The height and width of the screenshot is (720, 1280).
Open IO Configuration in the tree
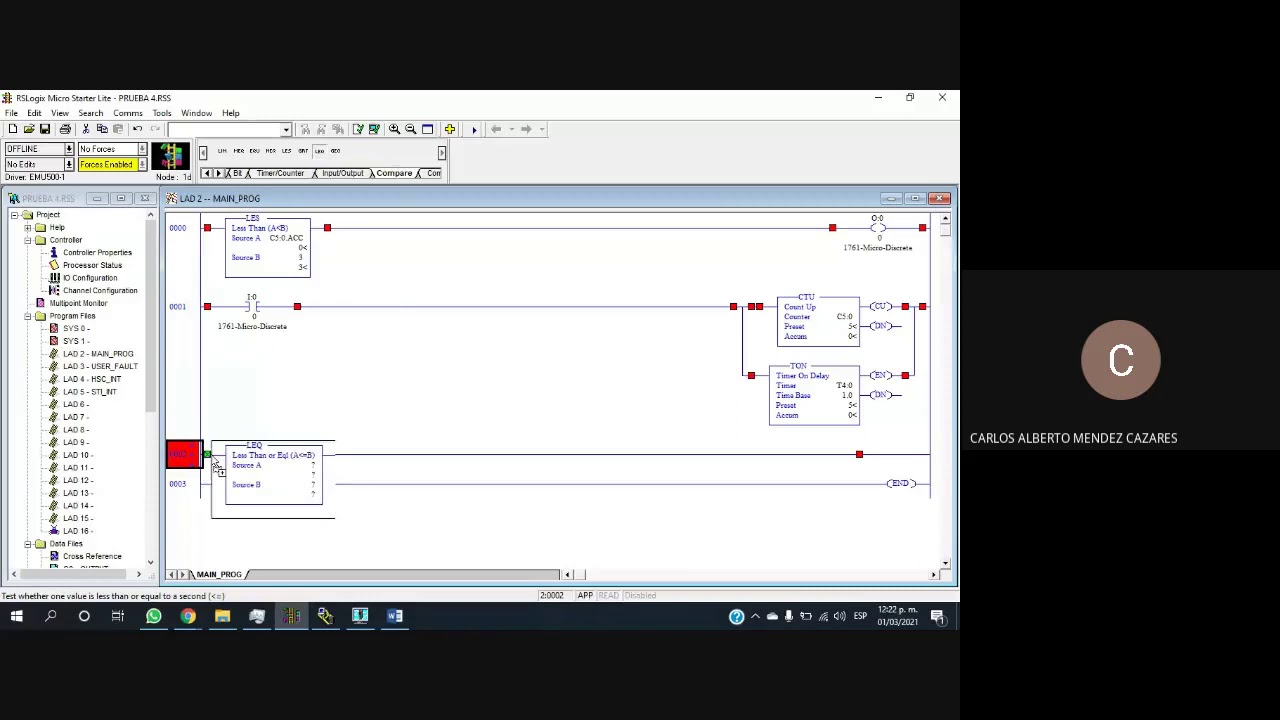point(89,278)
